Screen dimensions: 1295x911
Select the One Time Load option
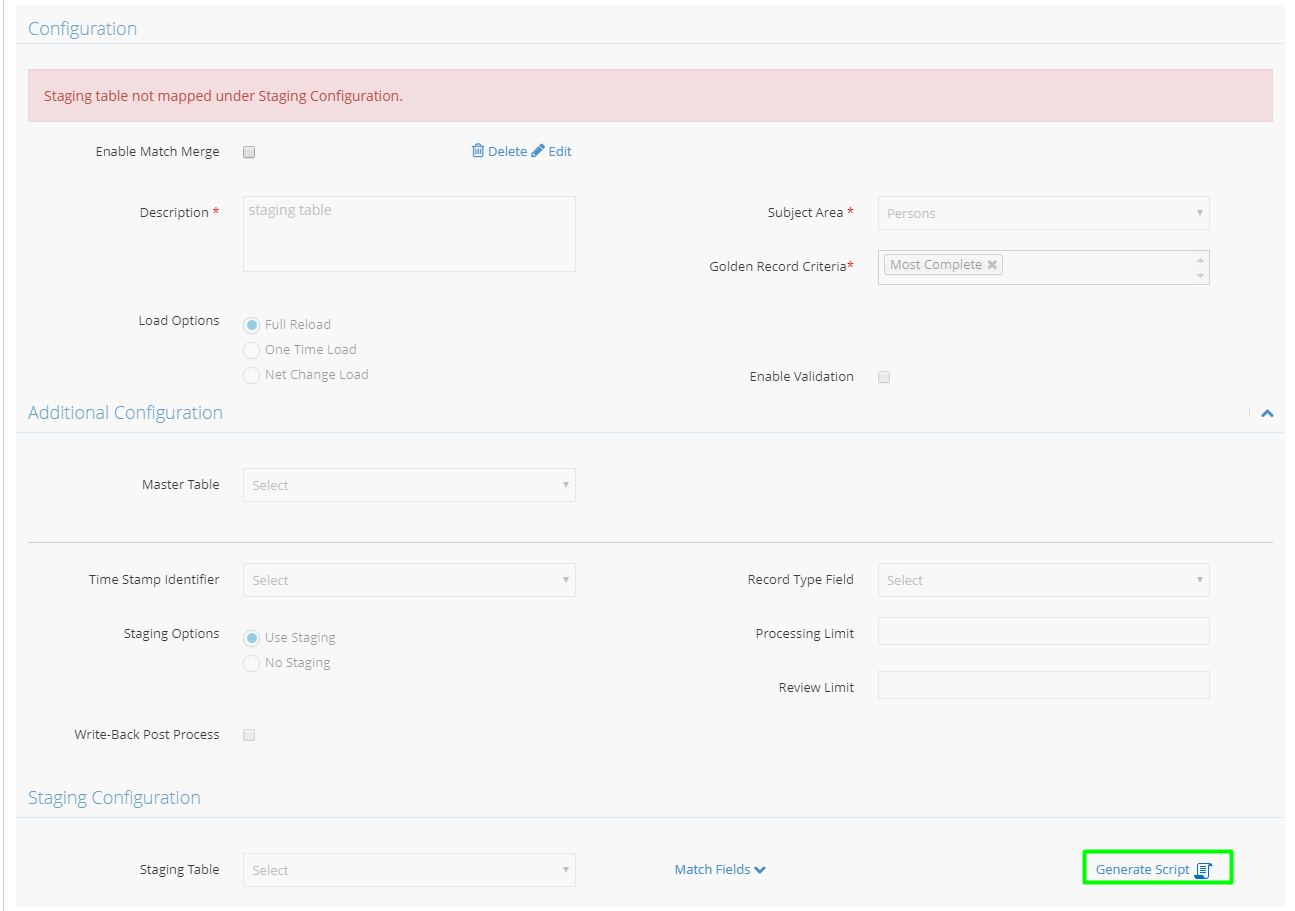[x=252, y=350]
